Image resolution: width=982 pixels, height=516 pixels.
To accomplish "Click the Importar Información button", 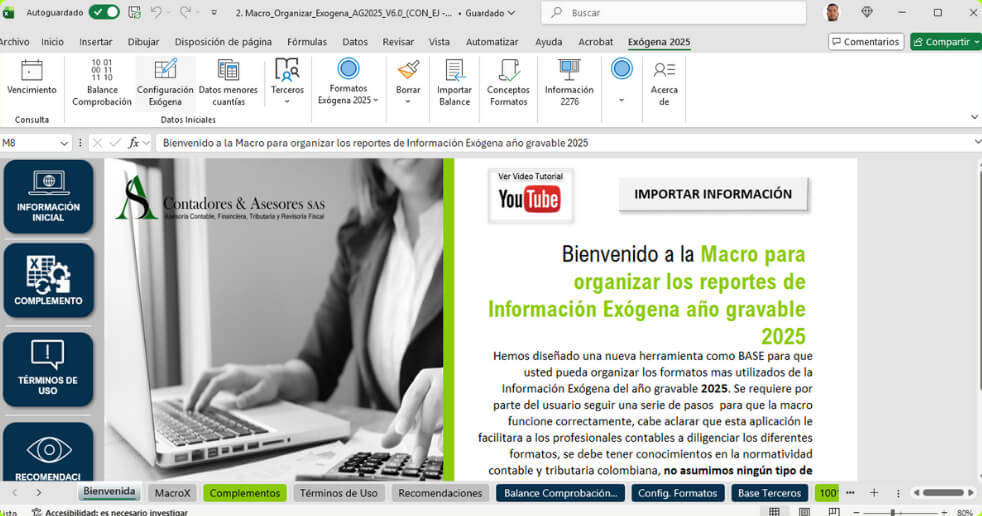I will (x=713, y=194).
